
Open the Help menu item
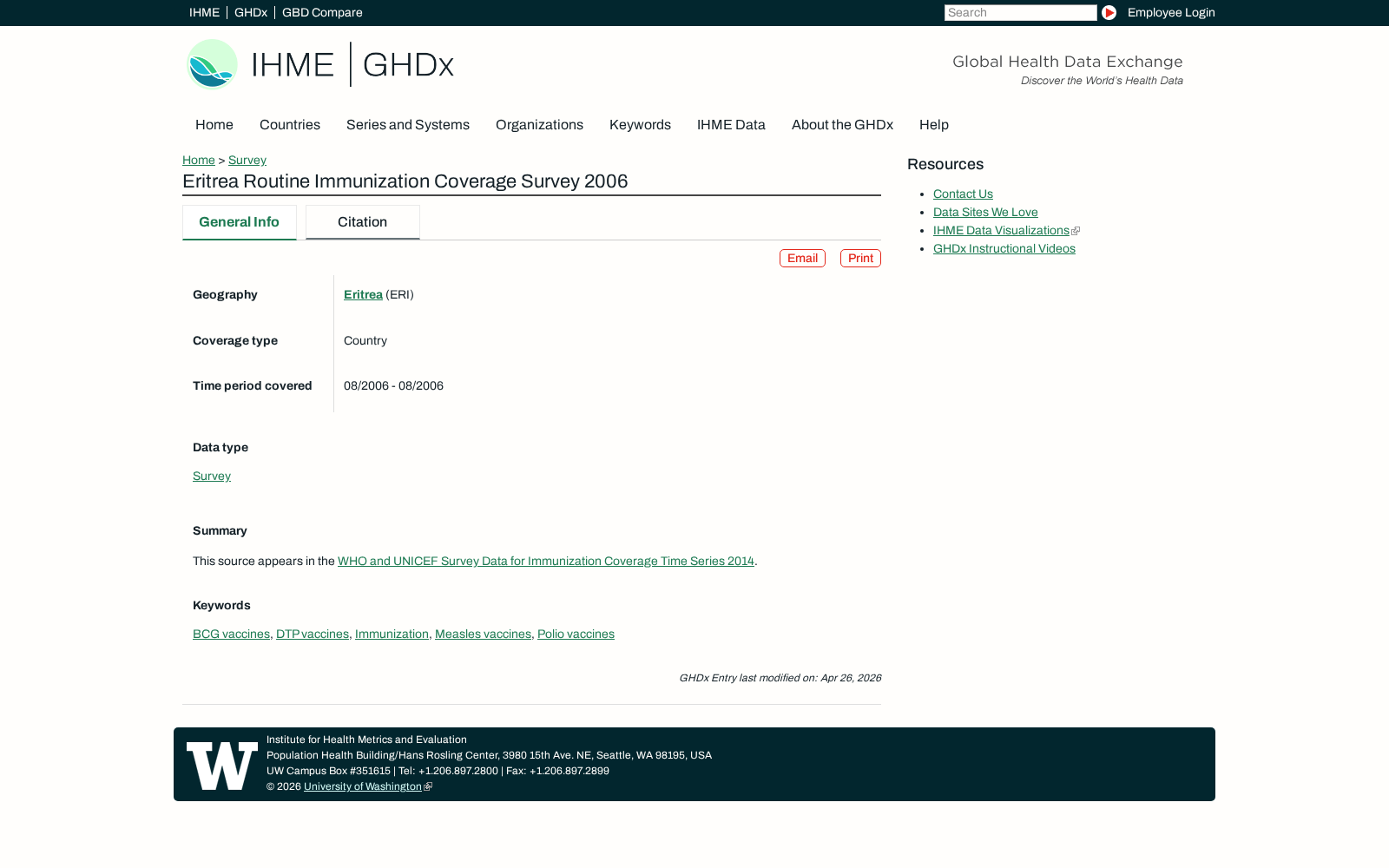pos(934,125)
